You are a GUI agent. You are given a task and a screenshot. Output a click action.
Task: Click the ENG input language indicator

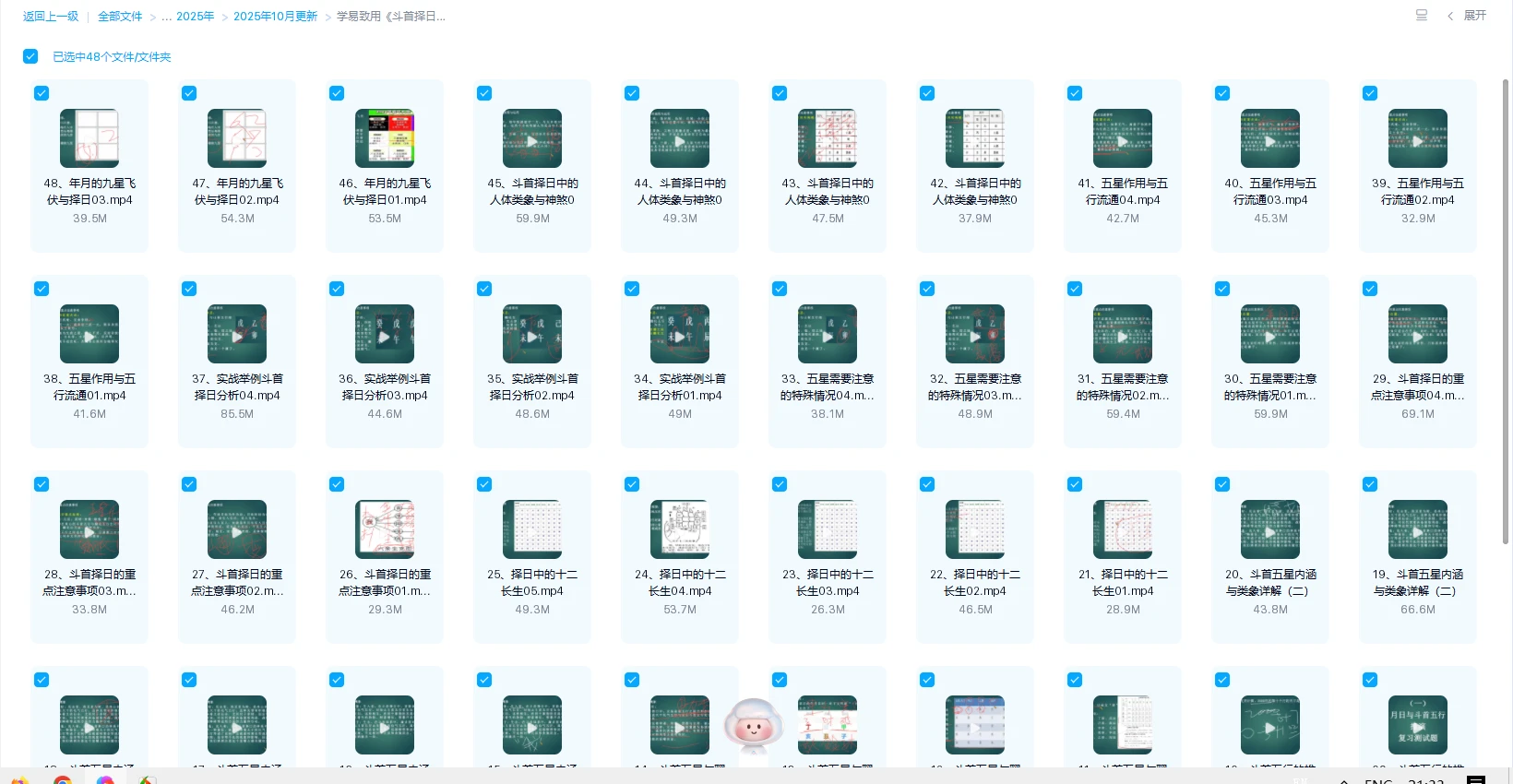(x=1378, y=780)
